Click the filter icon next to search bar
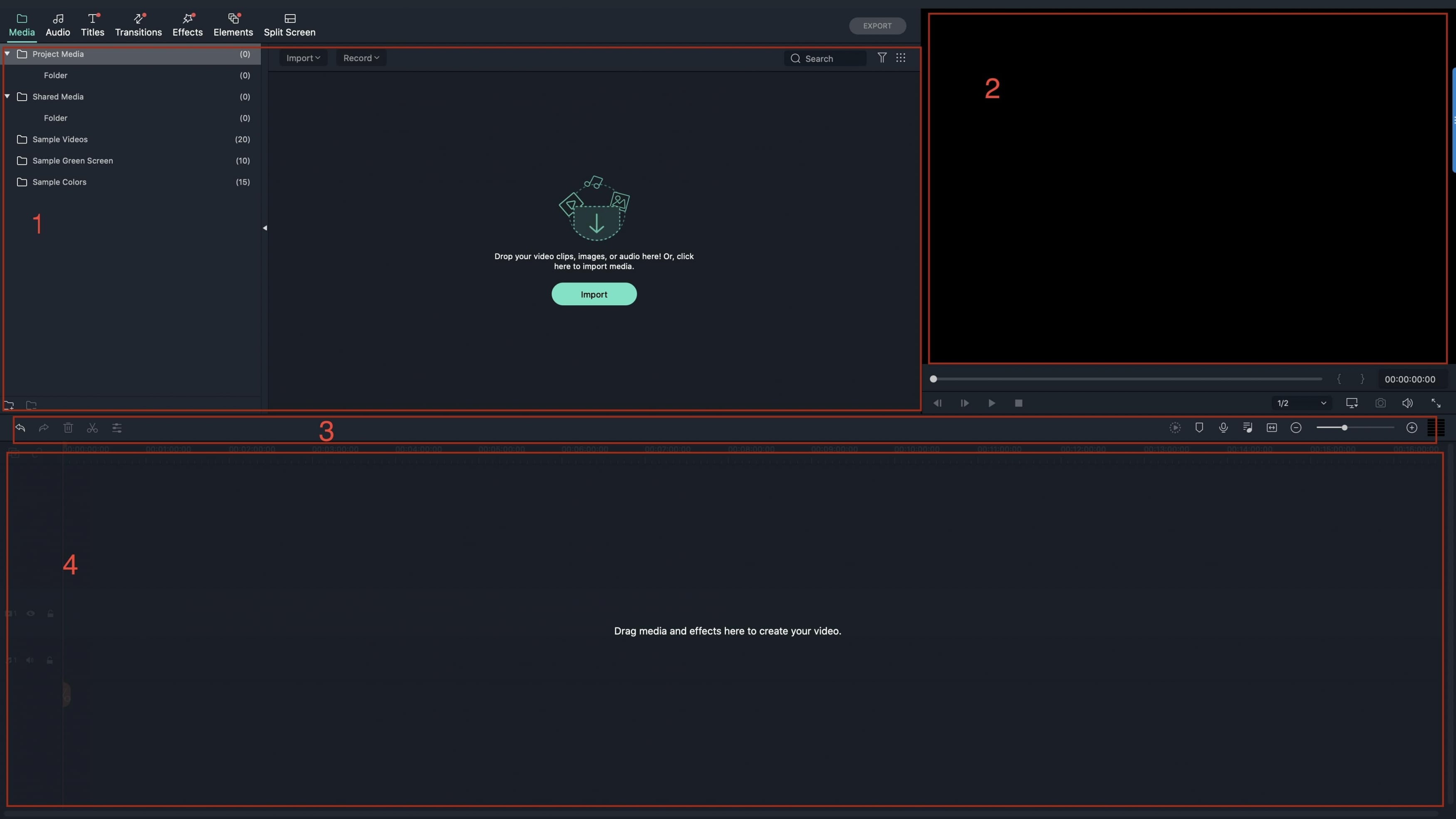This screenshot has height=819, width=1456. point(882,58)
